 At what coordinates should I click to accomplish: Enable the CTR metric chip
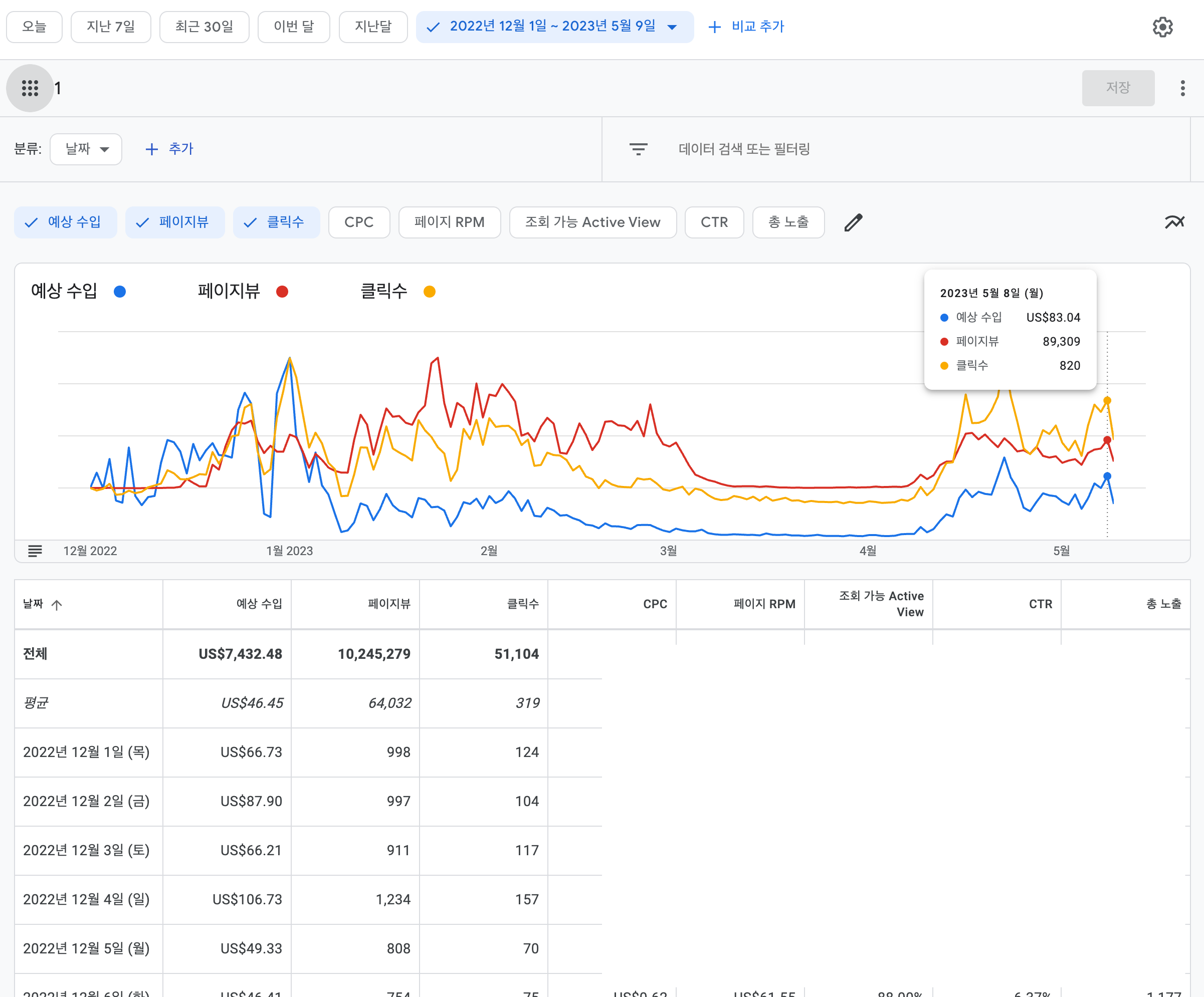point(714,222)
